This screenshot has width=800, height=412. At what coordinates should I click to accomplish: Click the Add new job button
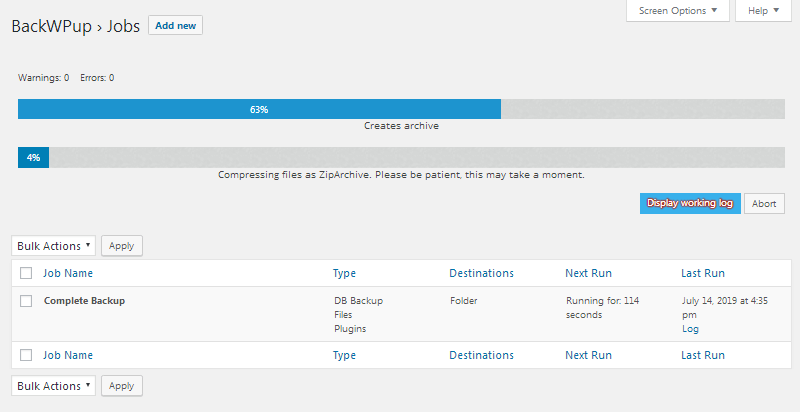(175, 25)
